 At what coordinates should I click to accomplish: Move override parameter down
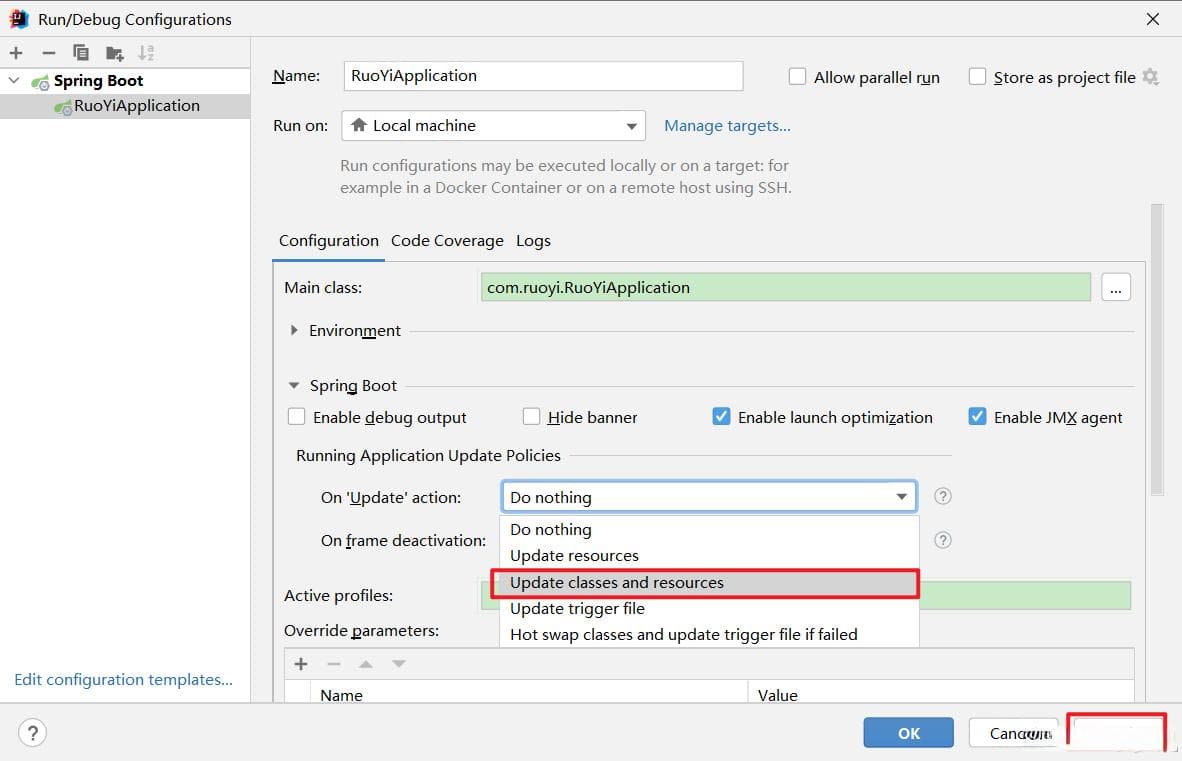tap(399, 664)
